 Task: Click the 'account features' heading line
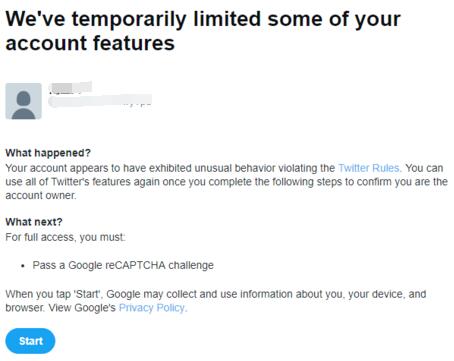(x=90, y=43)
